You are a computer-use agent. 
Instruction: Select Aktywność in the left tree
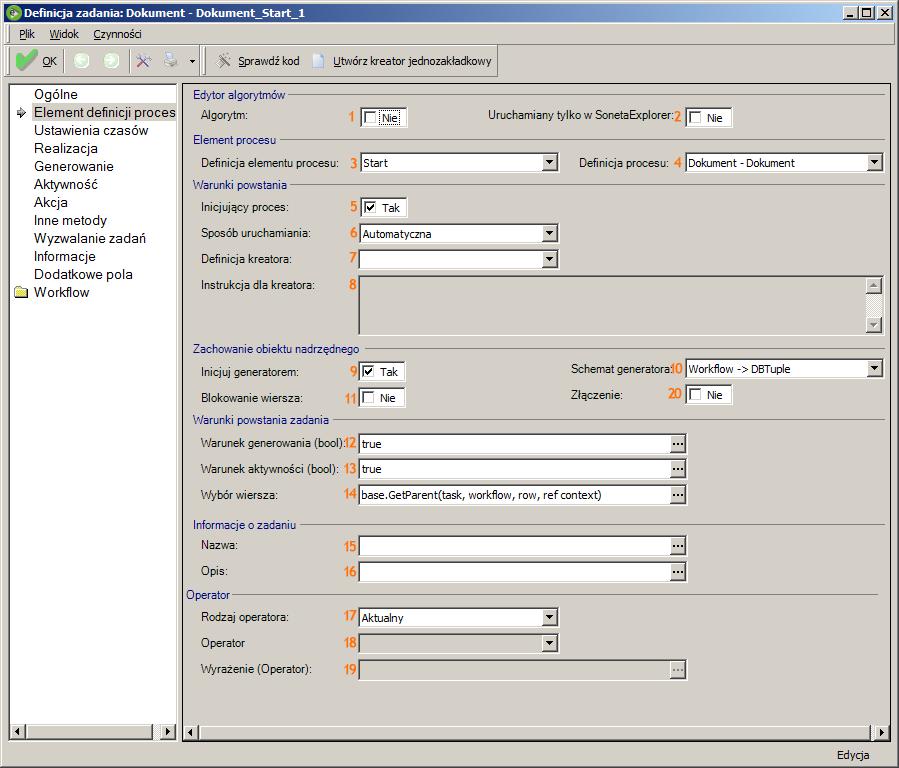65,185
